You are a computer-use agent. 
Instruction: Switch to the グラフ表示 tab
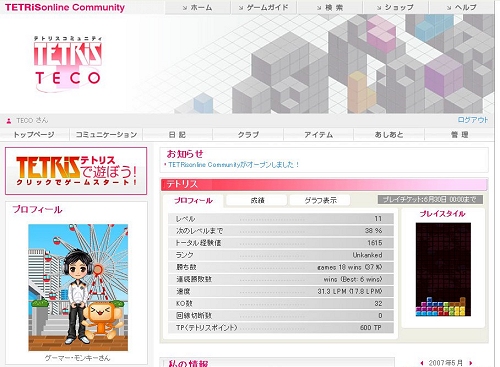point(320,200)
